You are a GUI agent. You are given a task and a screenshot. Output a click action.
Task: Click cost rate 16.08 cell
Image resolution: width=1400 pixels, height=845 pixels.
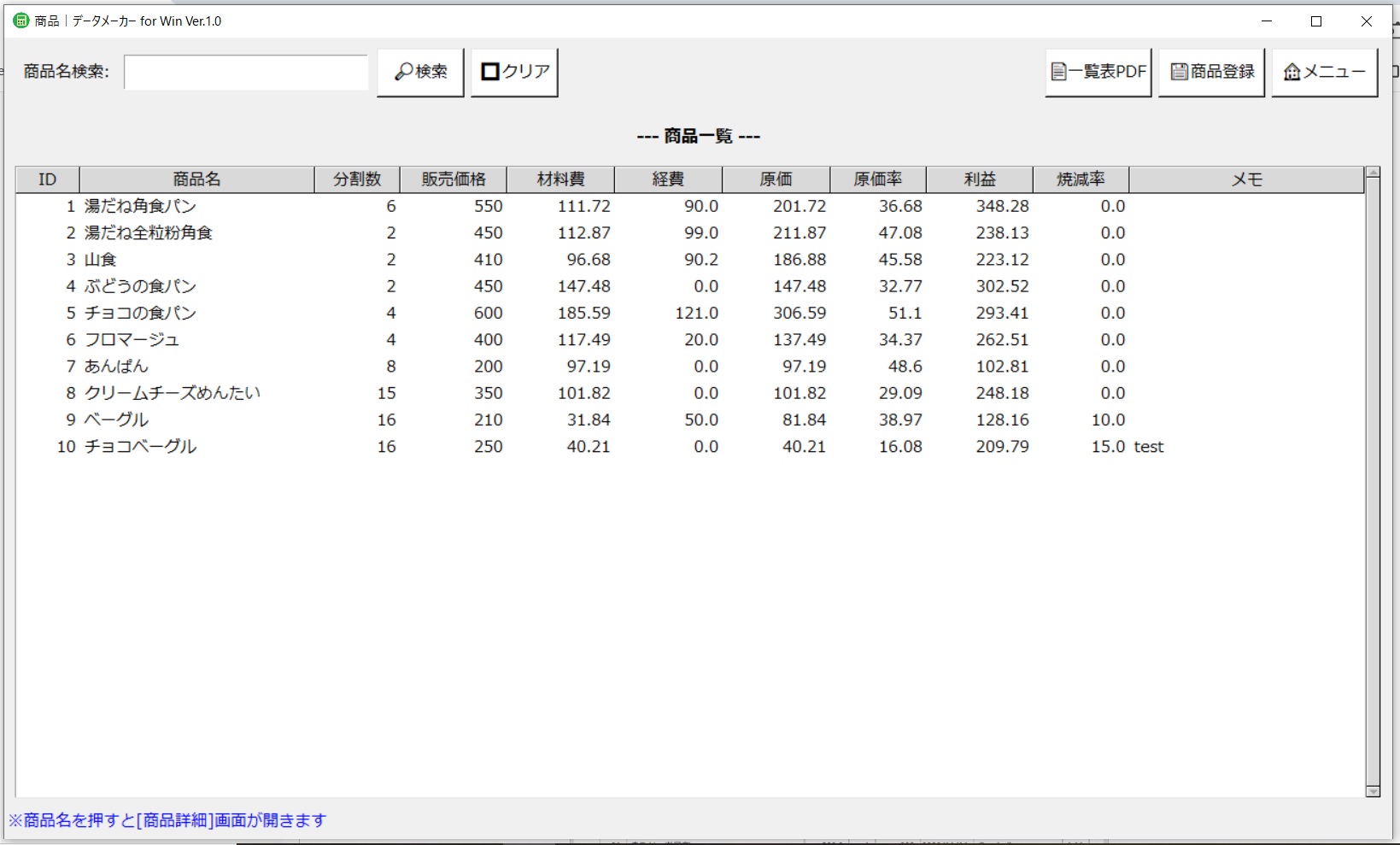[x=901, y=446]
